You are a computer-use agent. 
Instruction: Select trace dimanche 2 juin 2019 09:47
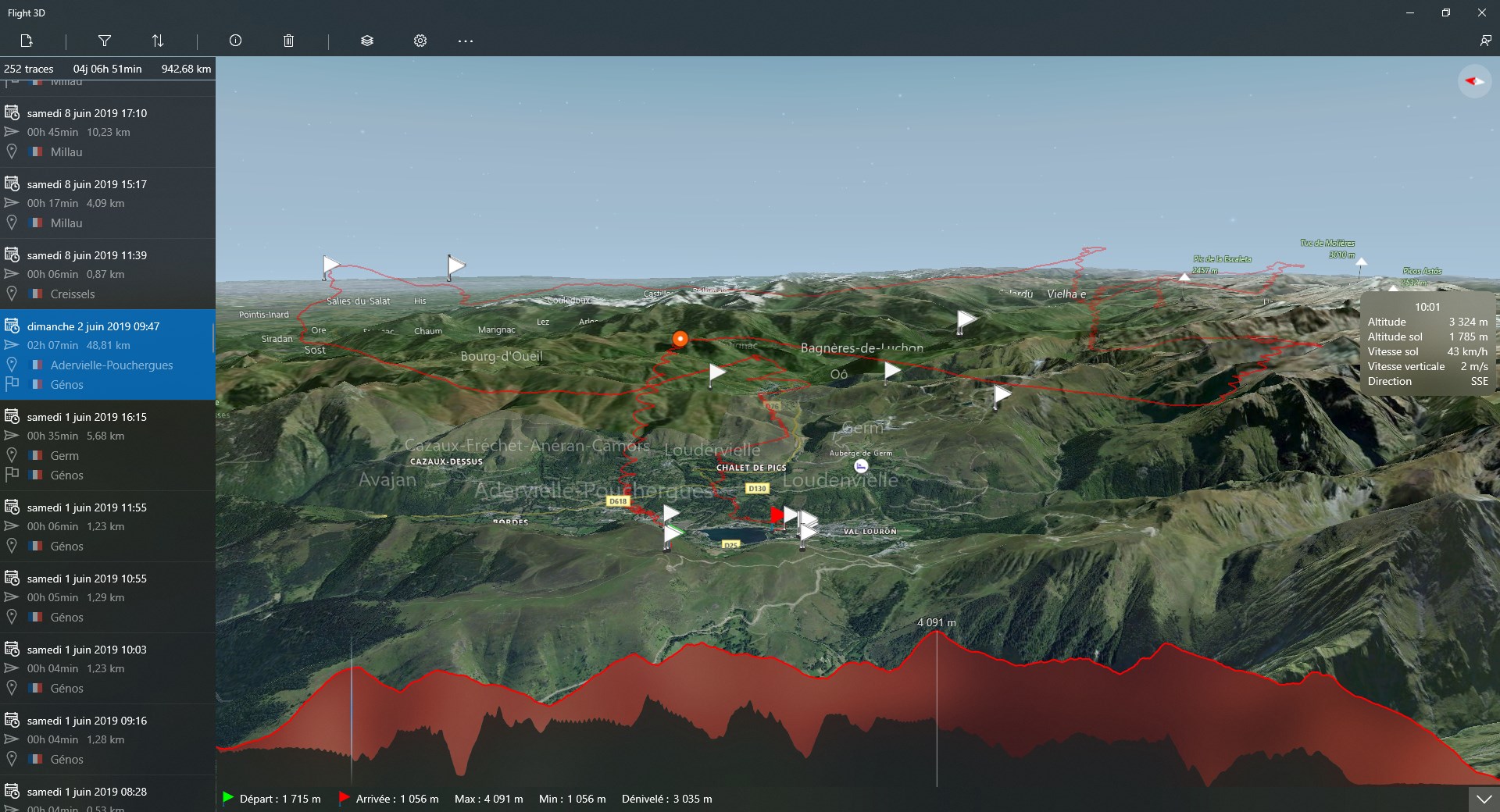click(x=108, y=354)
